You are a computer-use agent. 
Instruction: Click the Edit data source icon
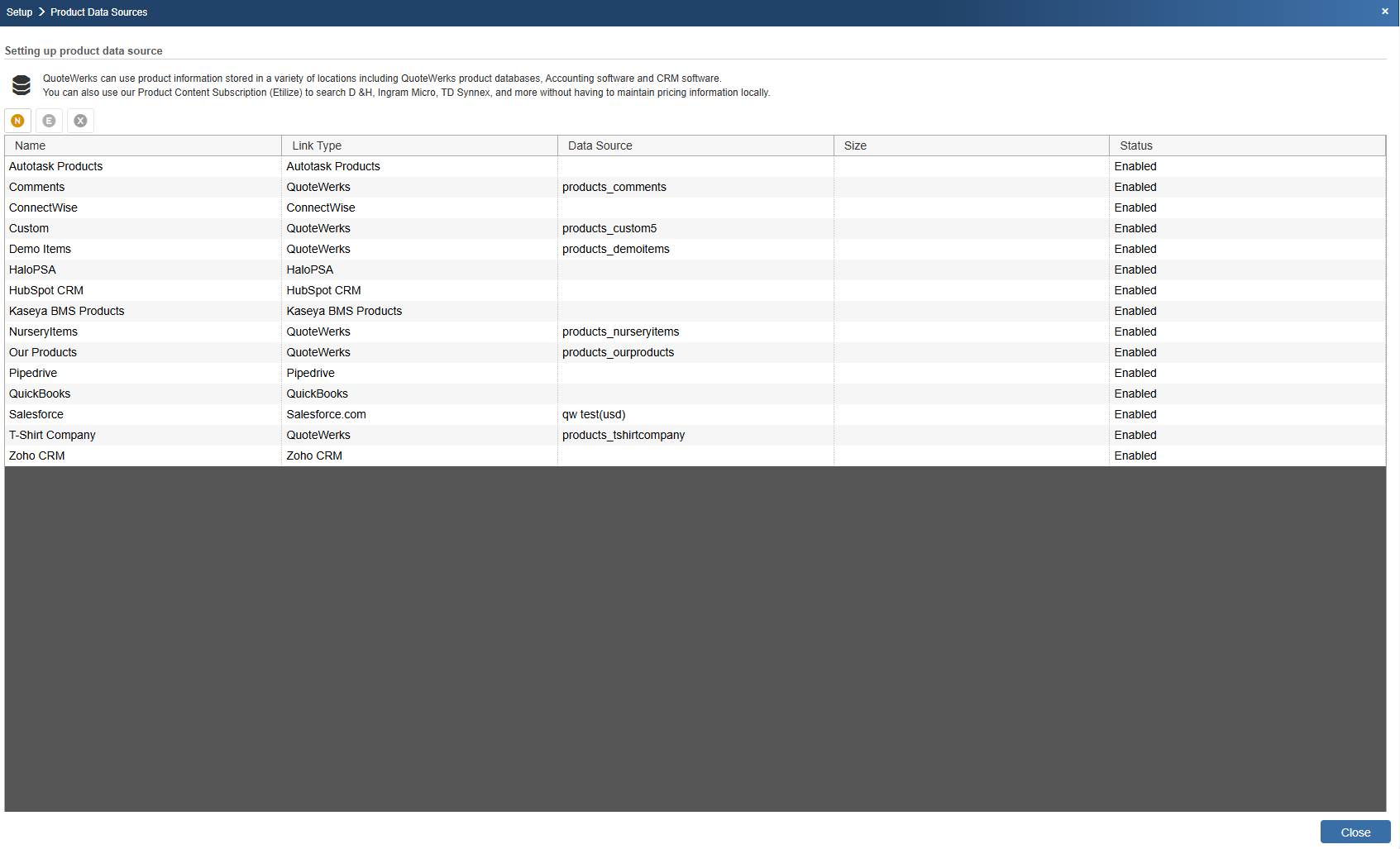50,121
